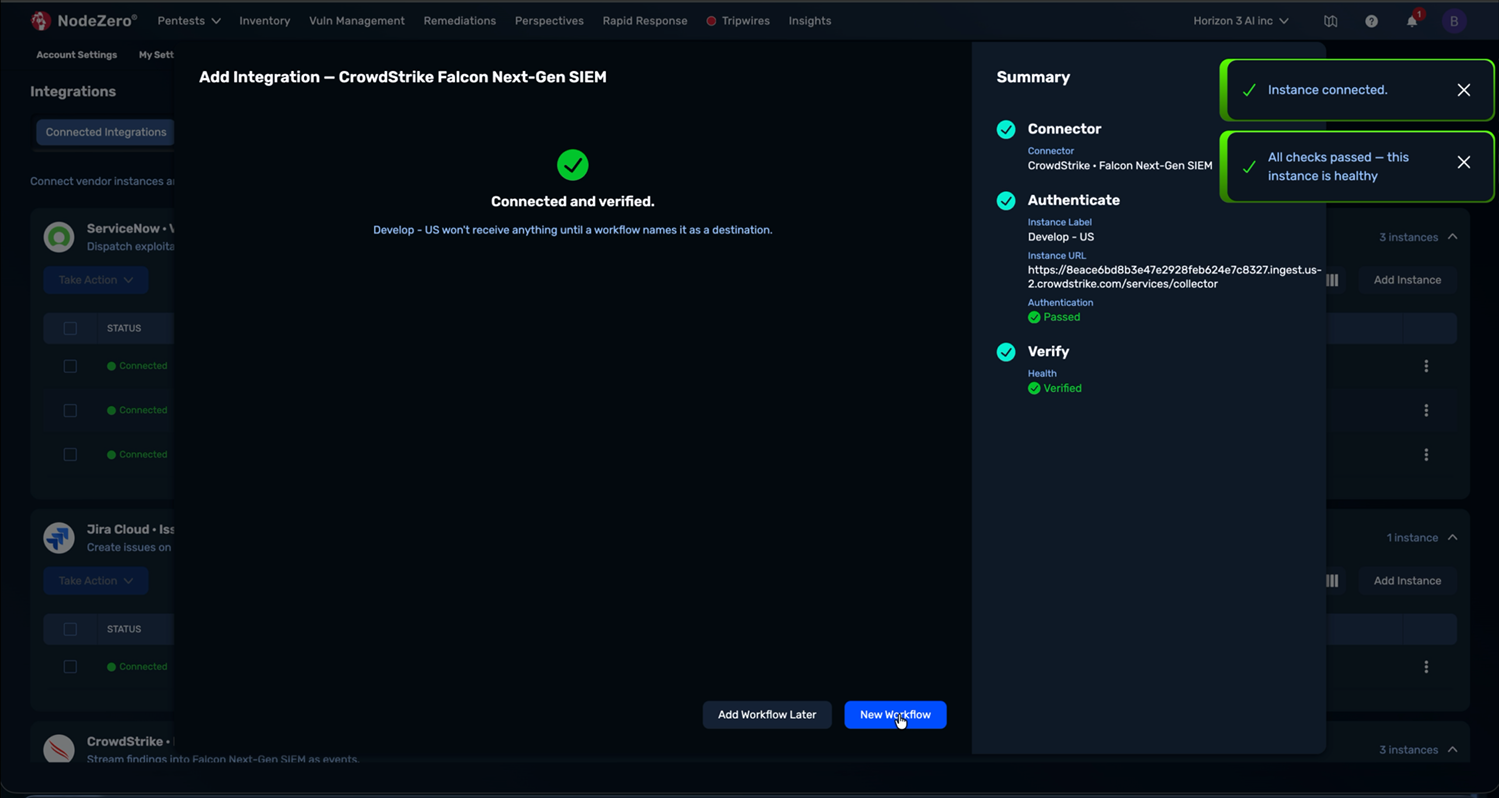
Task: Open the Pentests dropdown menu
Action: [x=188, y=21]
